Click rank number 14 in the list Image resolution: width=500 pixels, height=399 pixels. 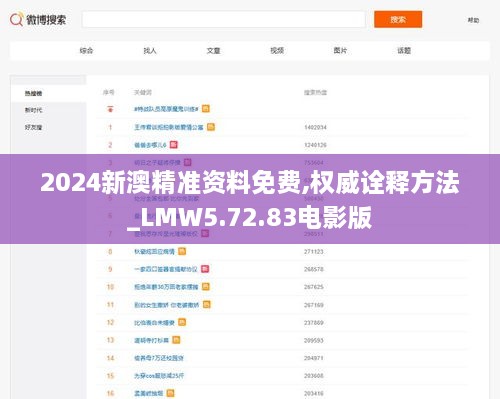pyautogui.click(x=110, y=358)
